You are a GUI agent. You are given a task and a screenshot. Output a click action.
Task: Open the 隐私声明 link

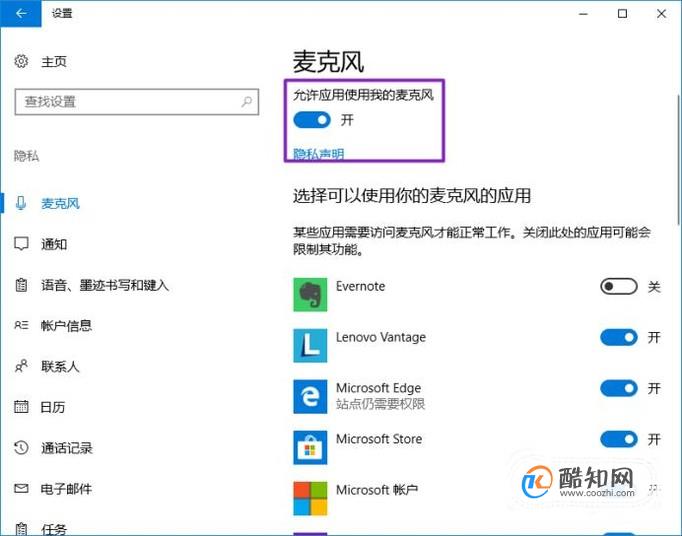[x=318, y=154]
